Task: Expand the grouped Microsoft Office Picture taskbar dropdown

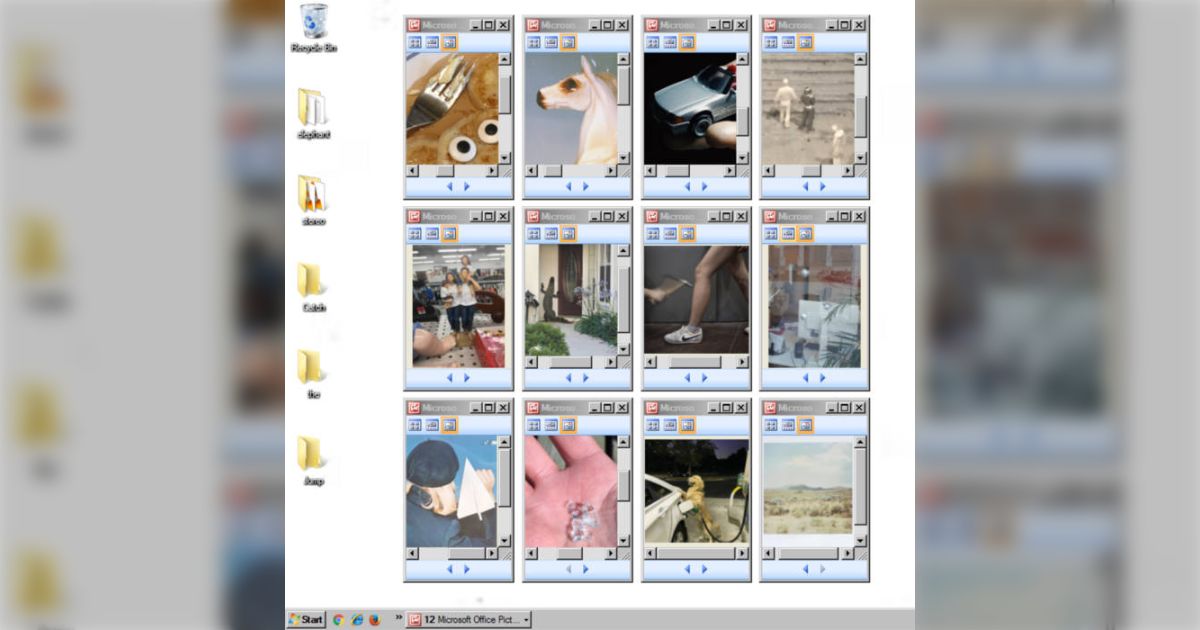Action: click(526, 620)
